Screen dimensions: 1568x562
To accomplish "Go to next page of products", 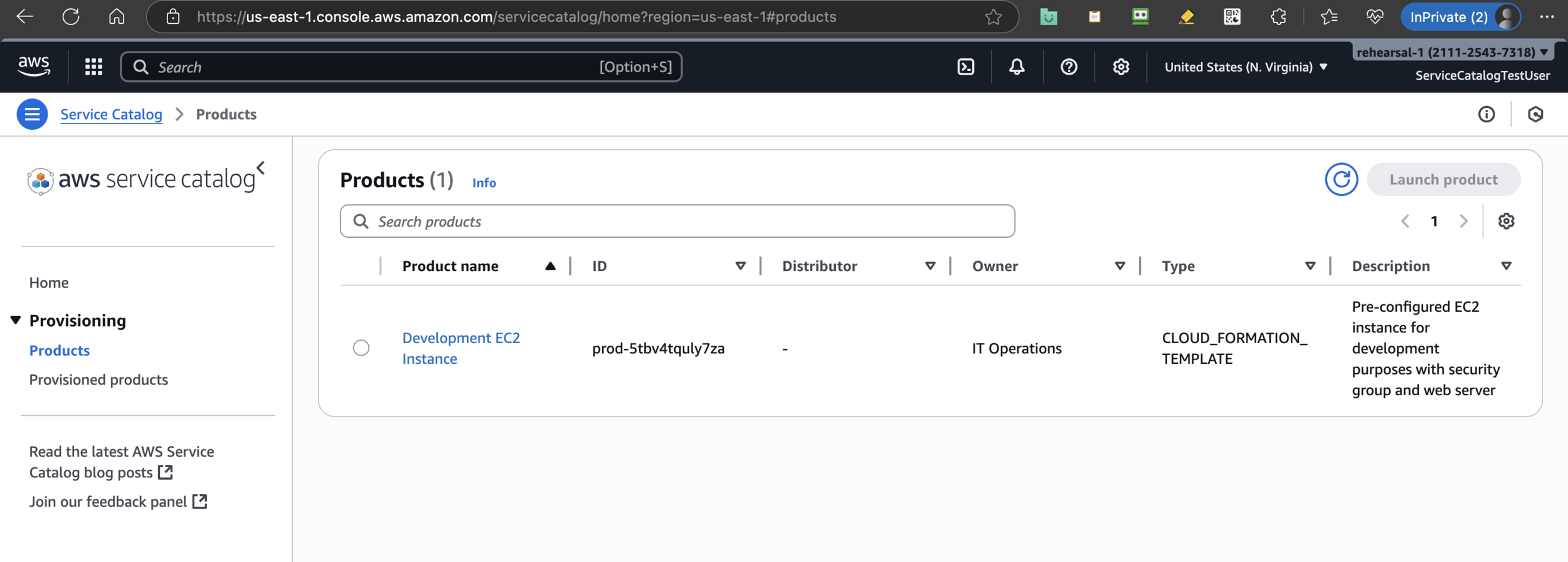I will (1463, 221).
